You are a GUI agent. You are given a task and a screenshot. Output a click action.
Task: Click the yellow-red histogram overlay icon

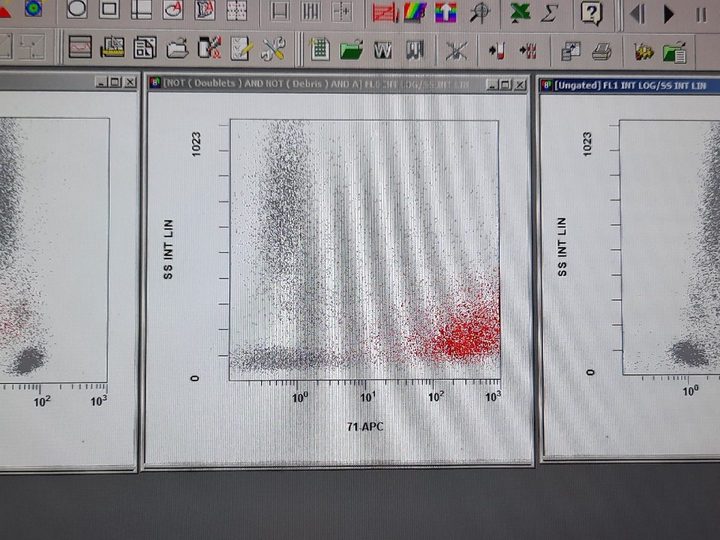[644, 52]
